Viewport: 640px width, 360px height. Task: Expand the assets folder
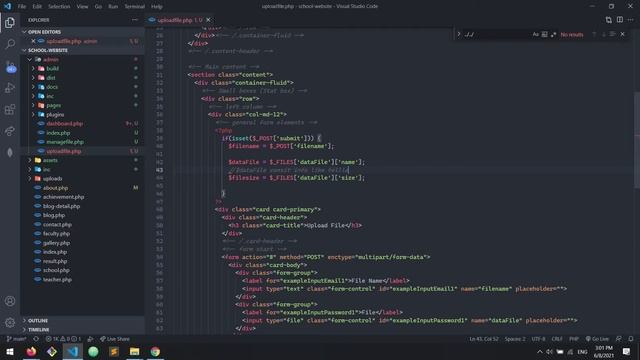(29, 160)
